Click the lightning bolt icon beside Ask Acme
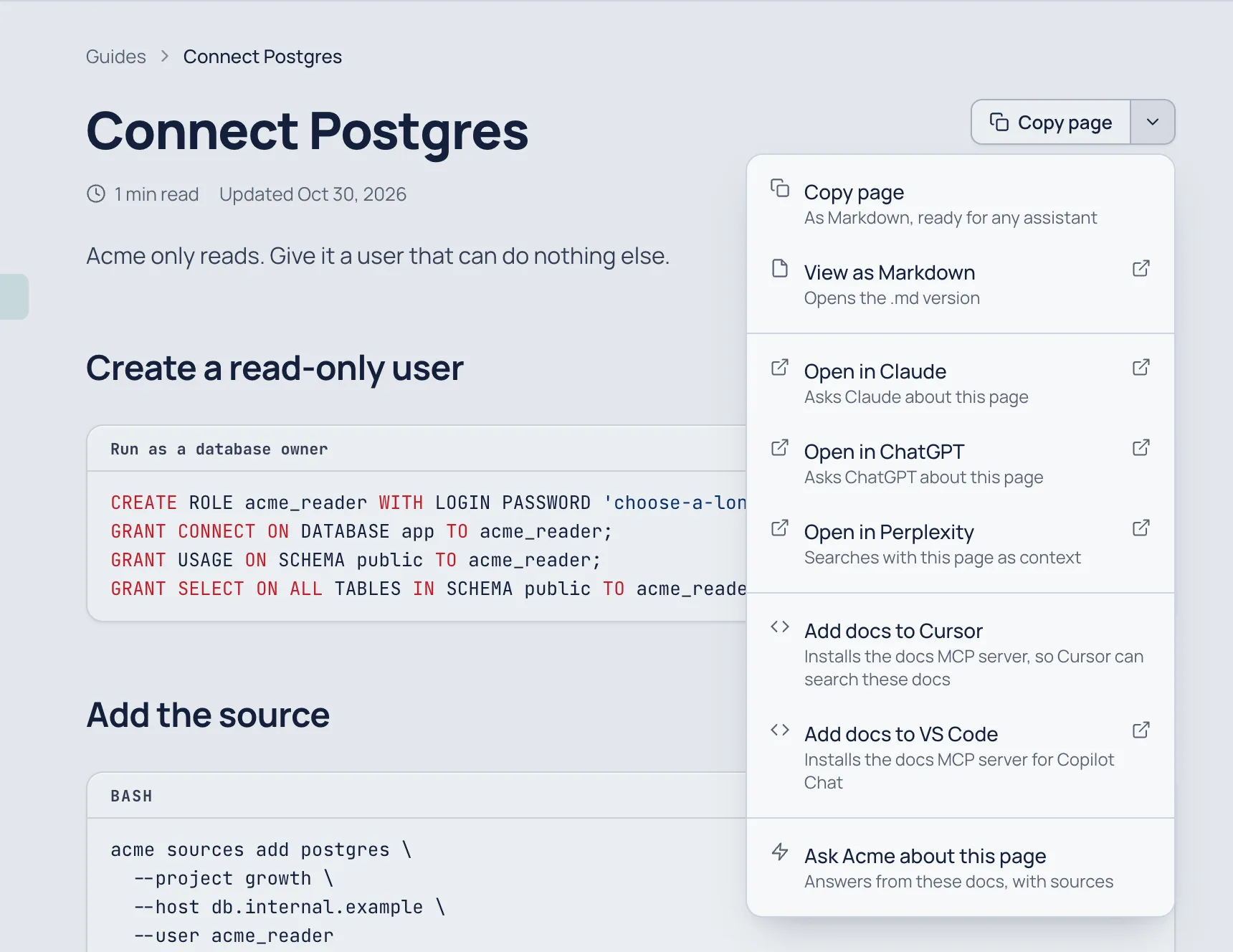This screenshot has width=1233, height=952. [x=780, y=852]
